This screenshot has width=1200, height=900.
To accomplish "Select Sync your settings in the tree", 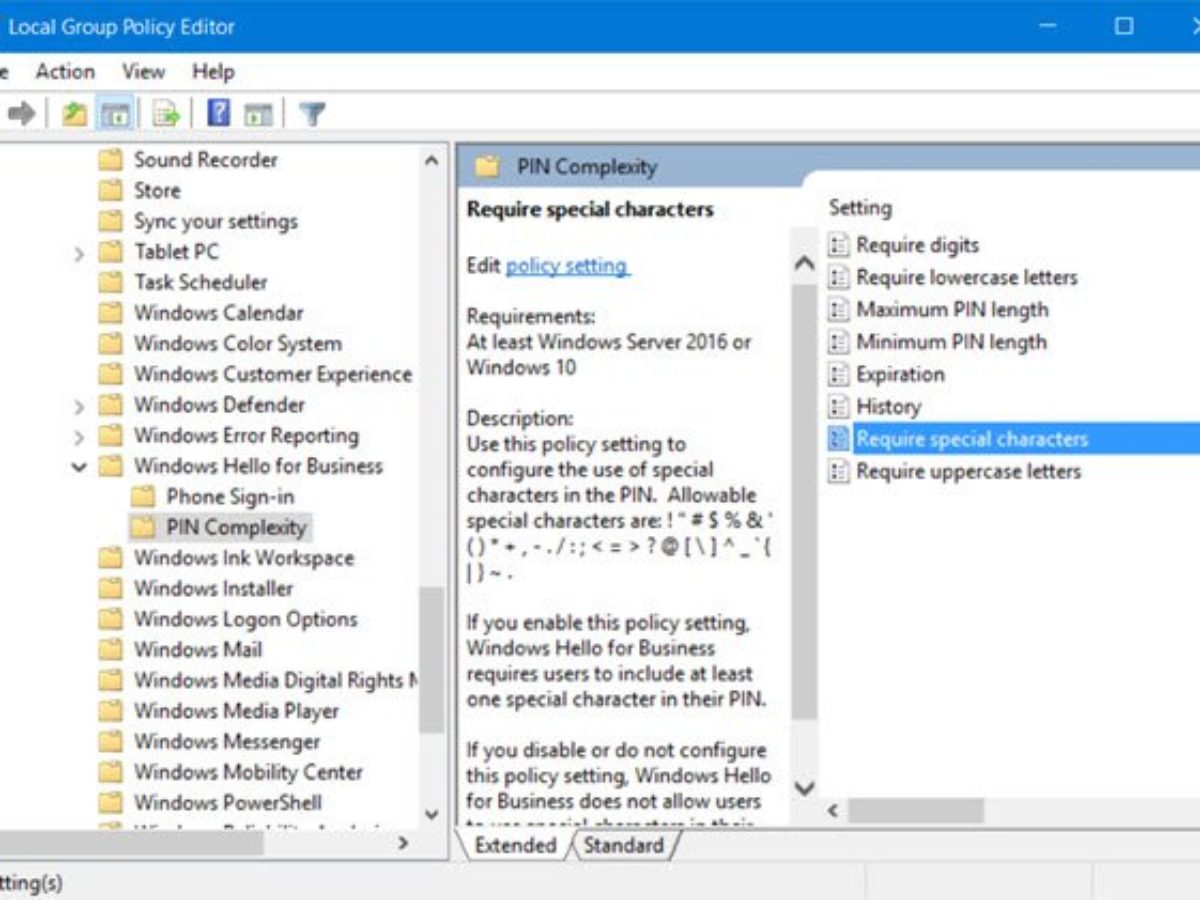I will pyautogui.click(x=216, y=221).
